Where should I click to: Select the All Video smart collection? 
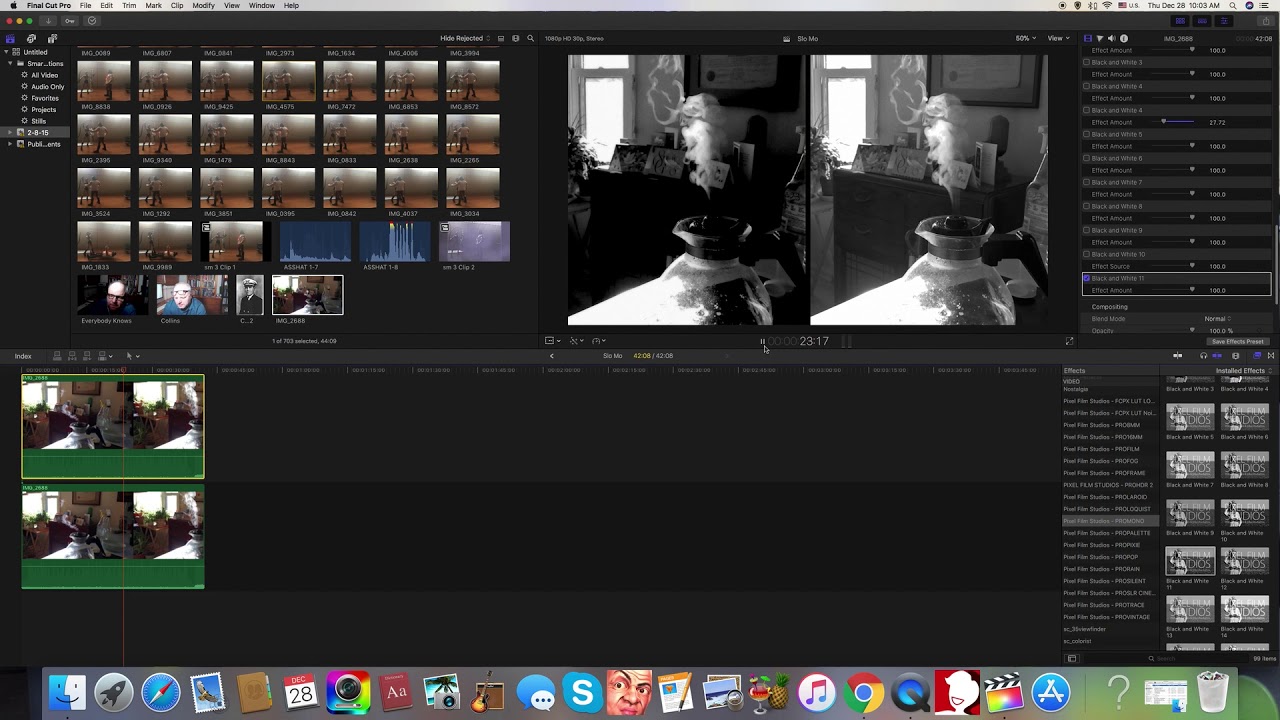pos(44,75)
